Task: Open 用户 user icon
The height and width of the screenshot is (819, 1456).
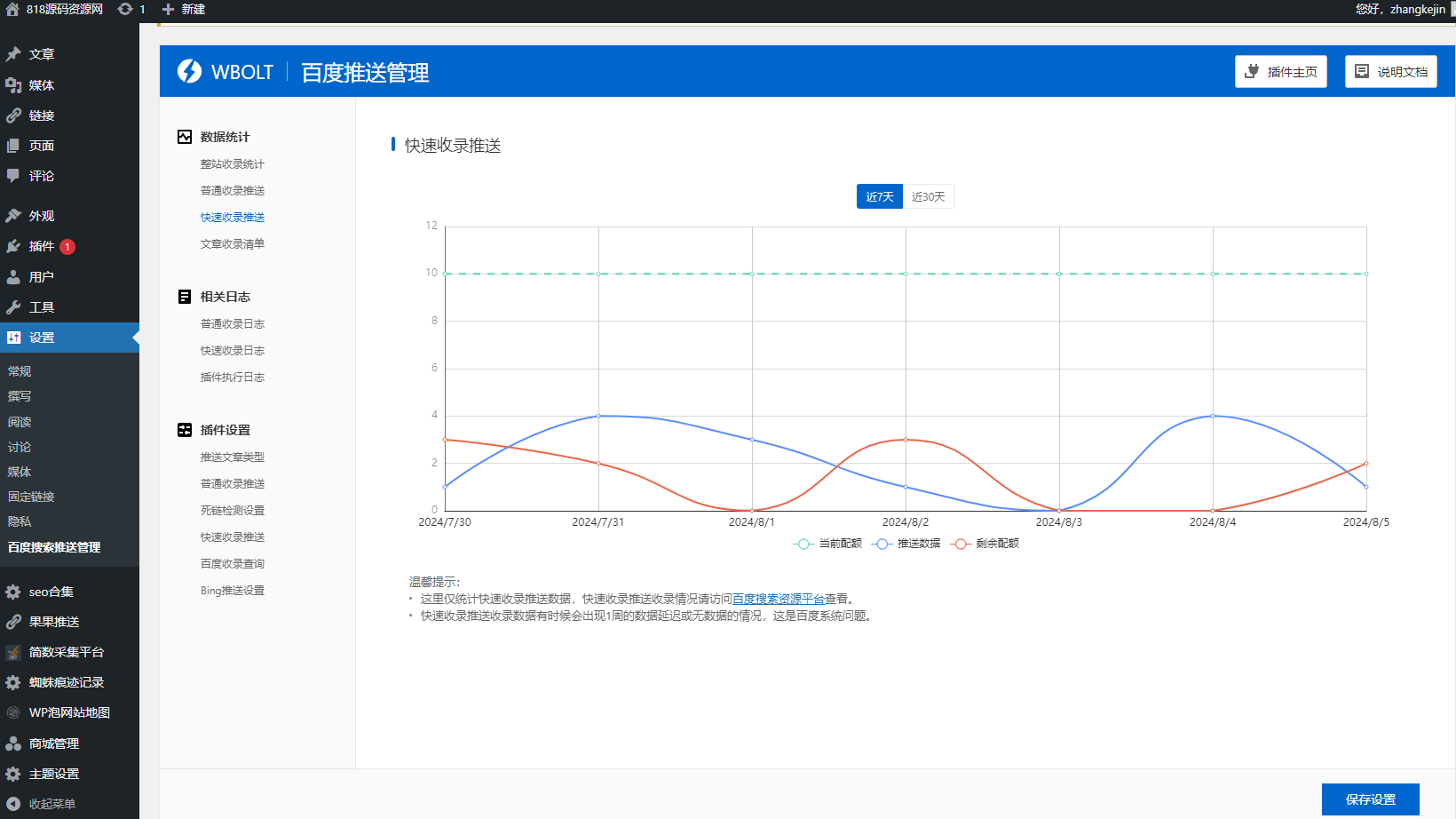Action: point(13,277)
